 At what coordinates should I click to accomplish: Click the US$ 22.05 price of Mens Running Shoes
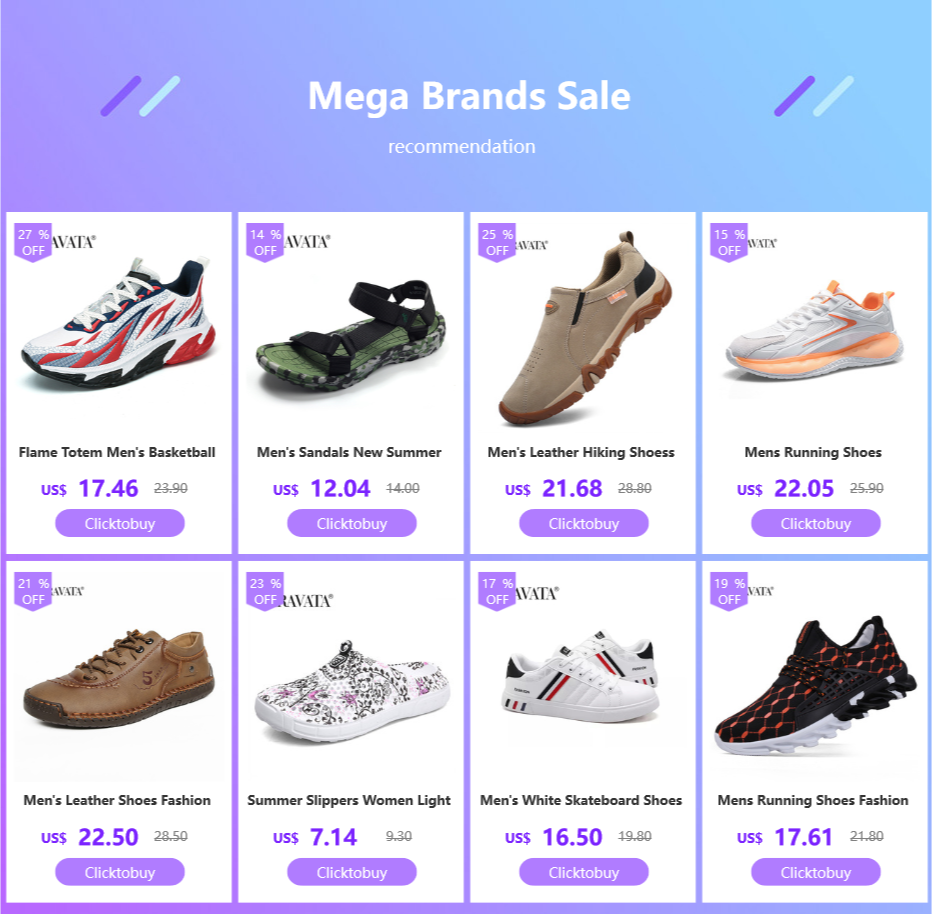(x=786, y=488)
